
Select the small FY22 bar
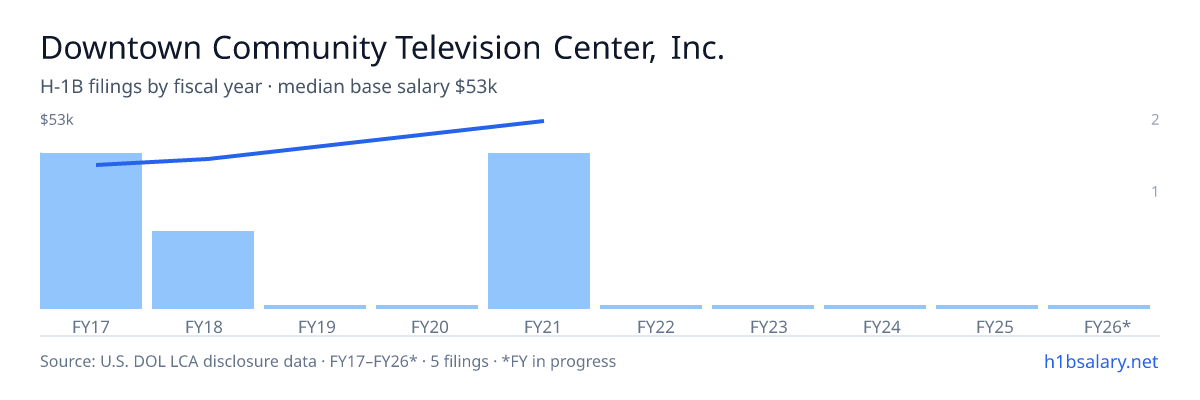(x=651, y=307)
